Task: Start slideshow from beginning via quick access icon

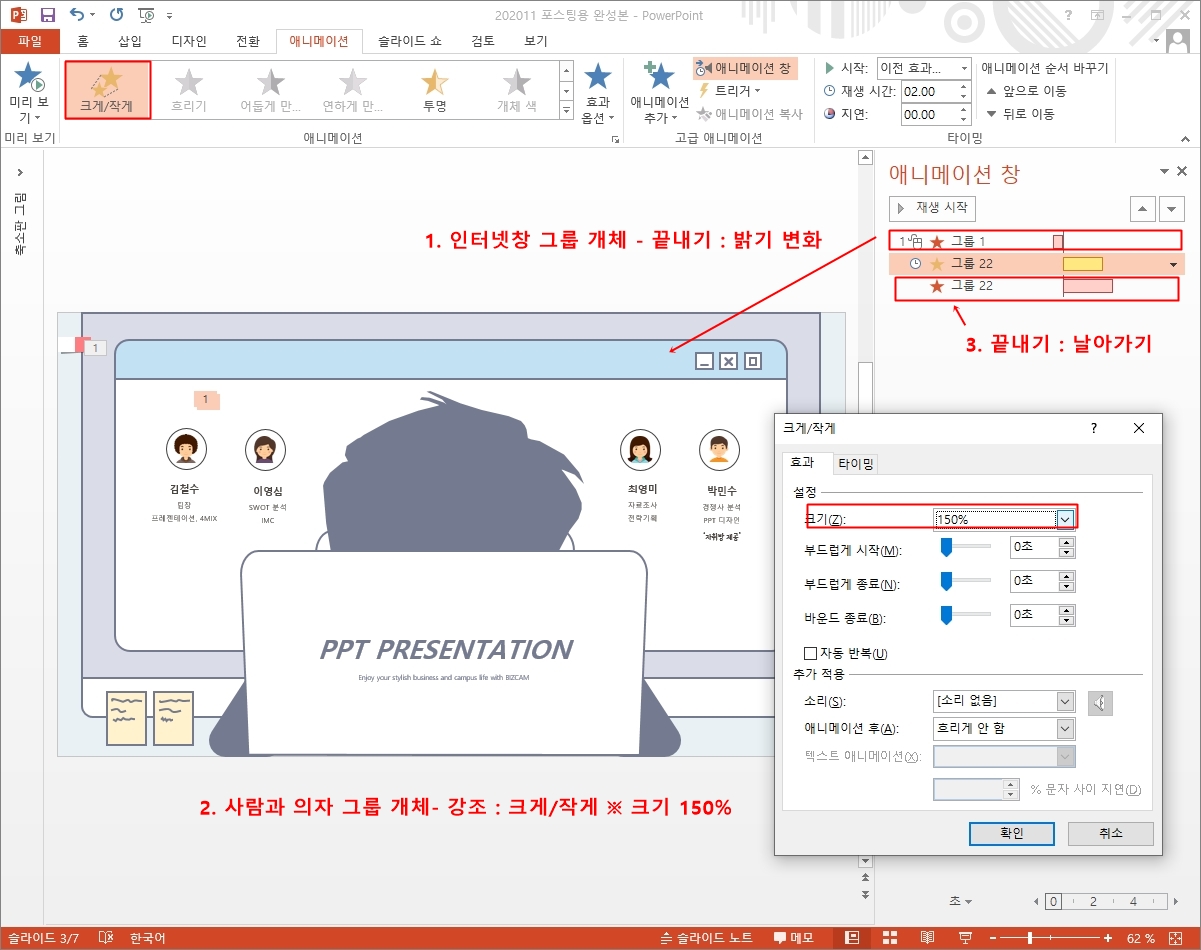Action: 146,15
